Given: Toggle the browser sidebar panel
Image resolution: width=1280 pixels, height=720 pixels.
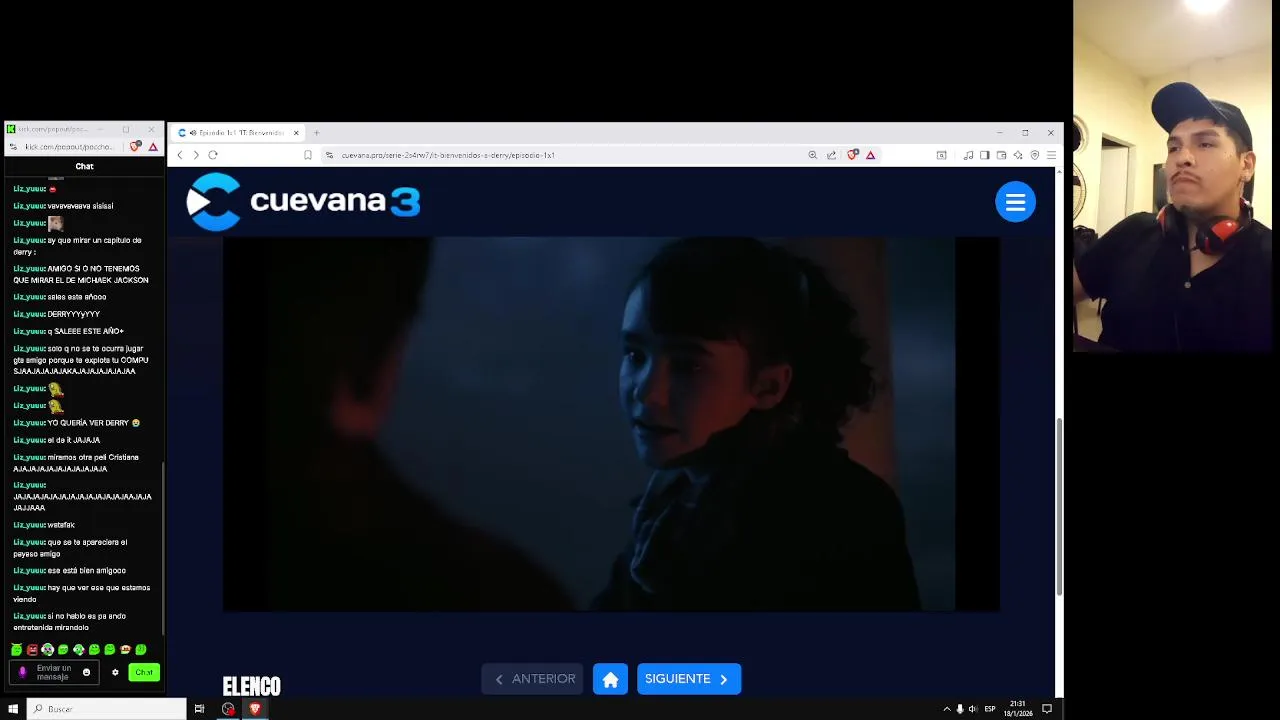Looking at the screenshot, I should click(985, 155).
